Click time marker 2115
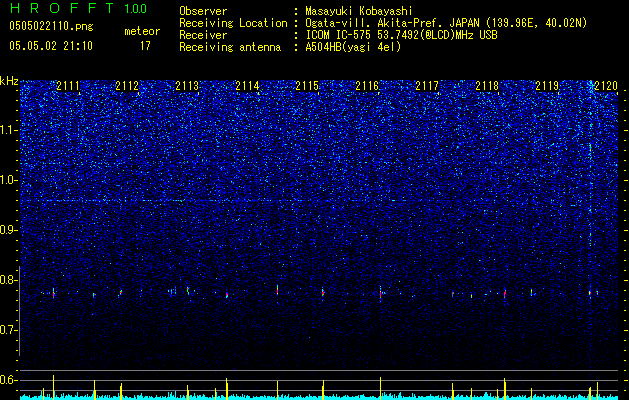 pos(307,86)
